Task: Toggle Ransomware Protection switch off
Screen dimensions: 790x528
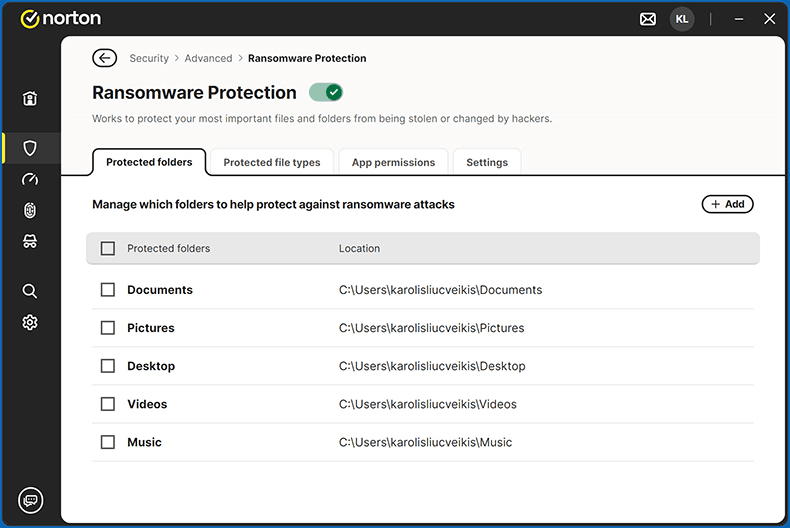Action: click(326, 92)
